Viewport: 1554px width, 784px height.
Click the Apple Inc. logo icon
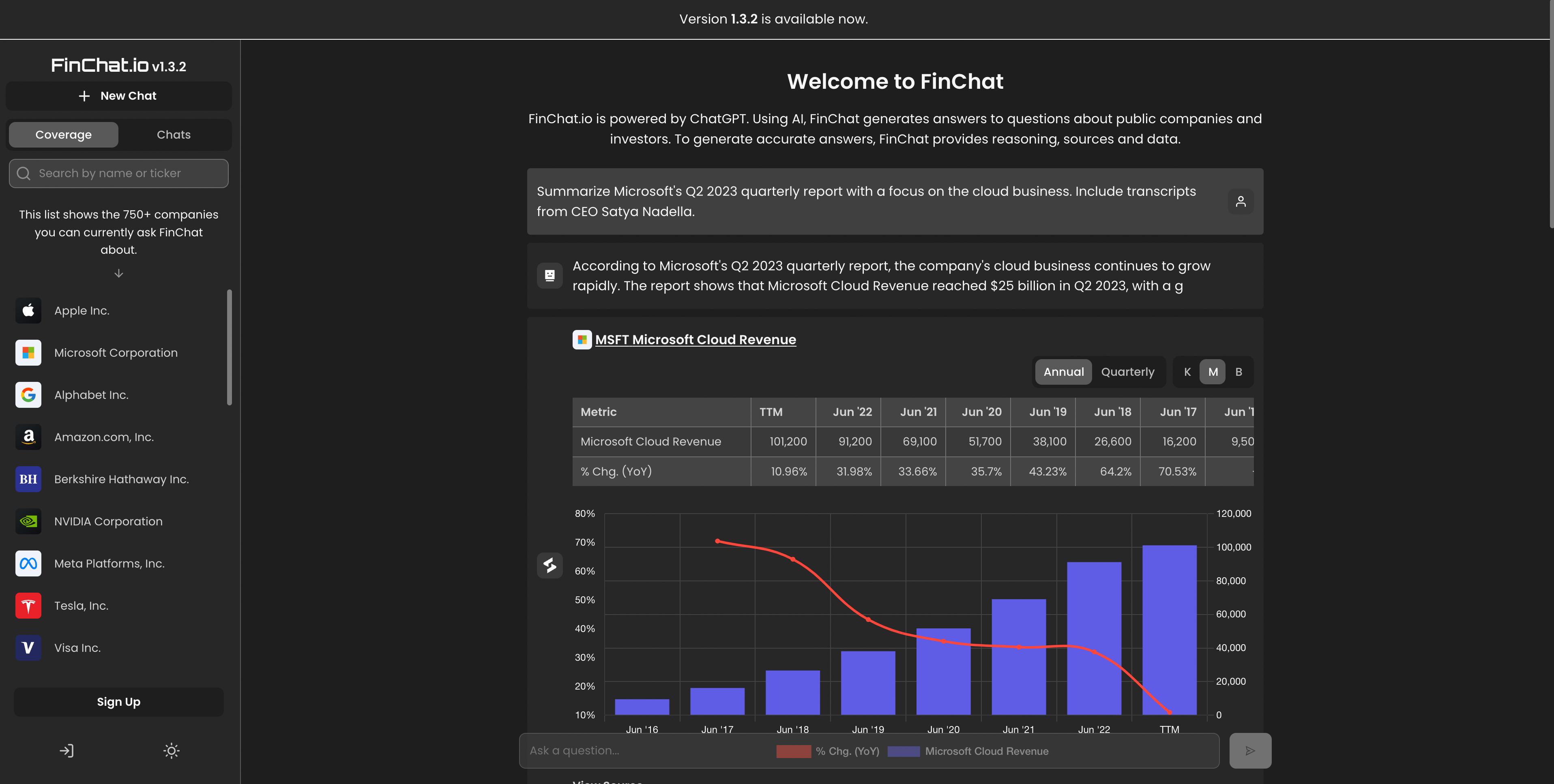pos(28,311)
